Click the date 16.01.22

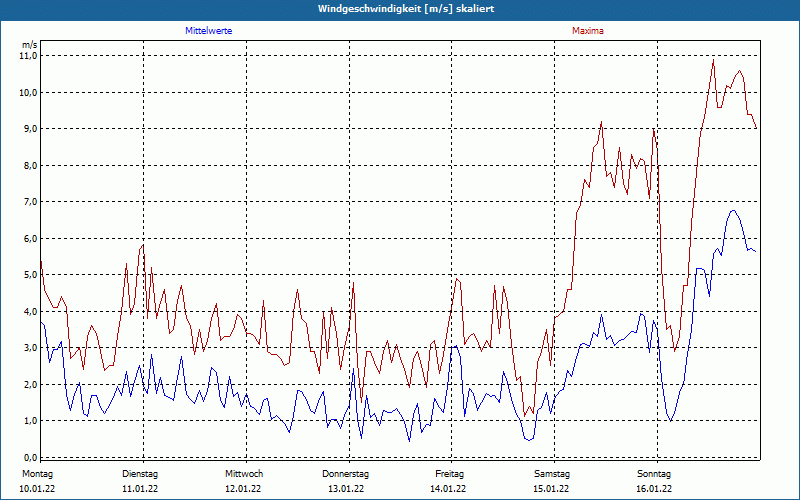[654, 489]
